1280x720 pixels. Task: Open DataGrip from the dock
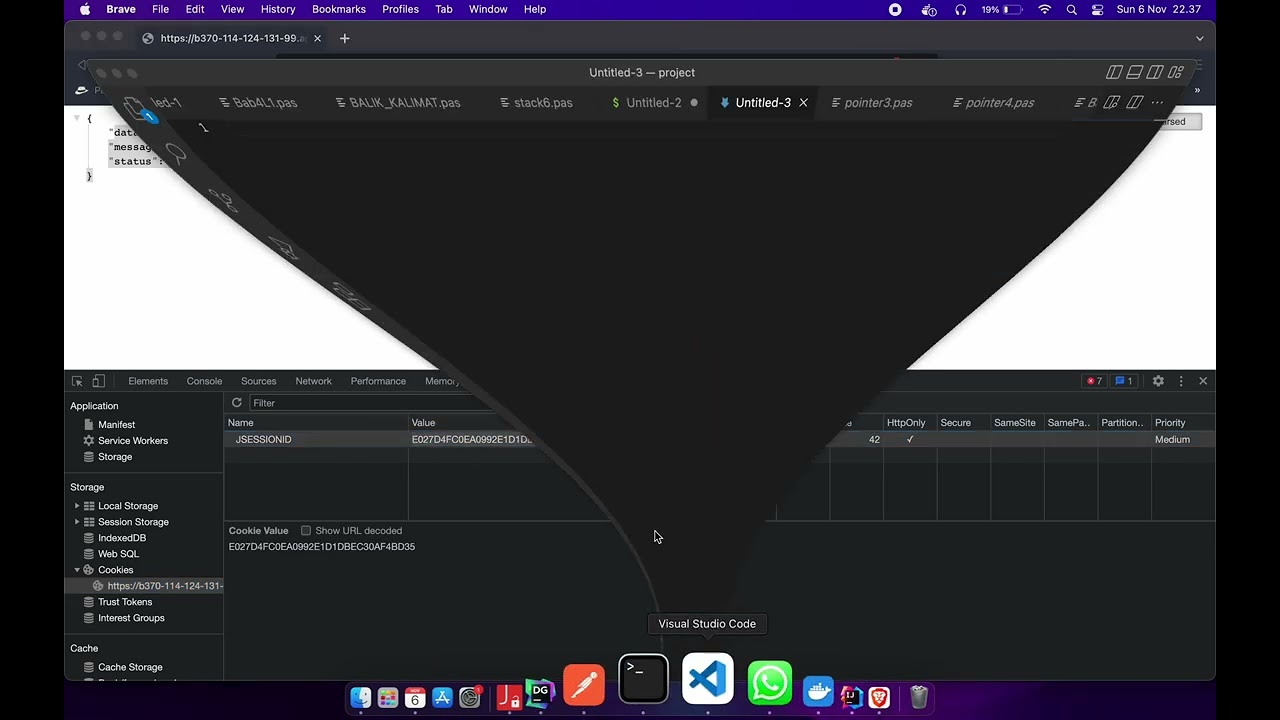[x=540, y=692]
